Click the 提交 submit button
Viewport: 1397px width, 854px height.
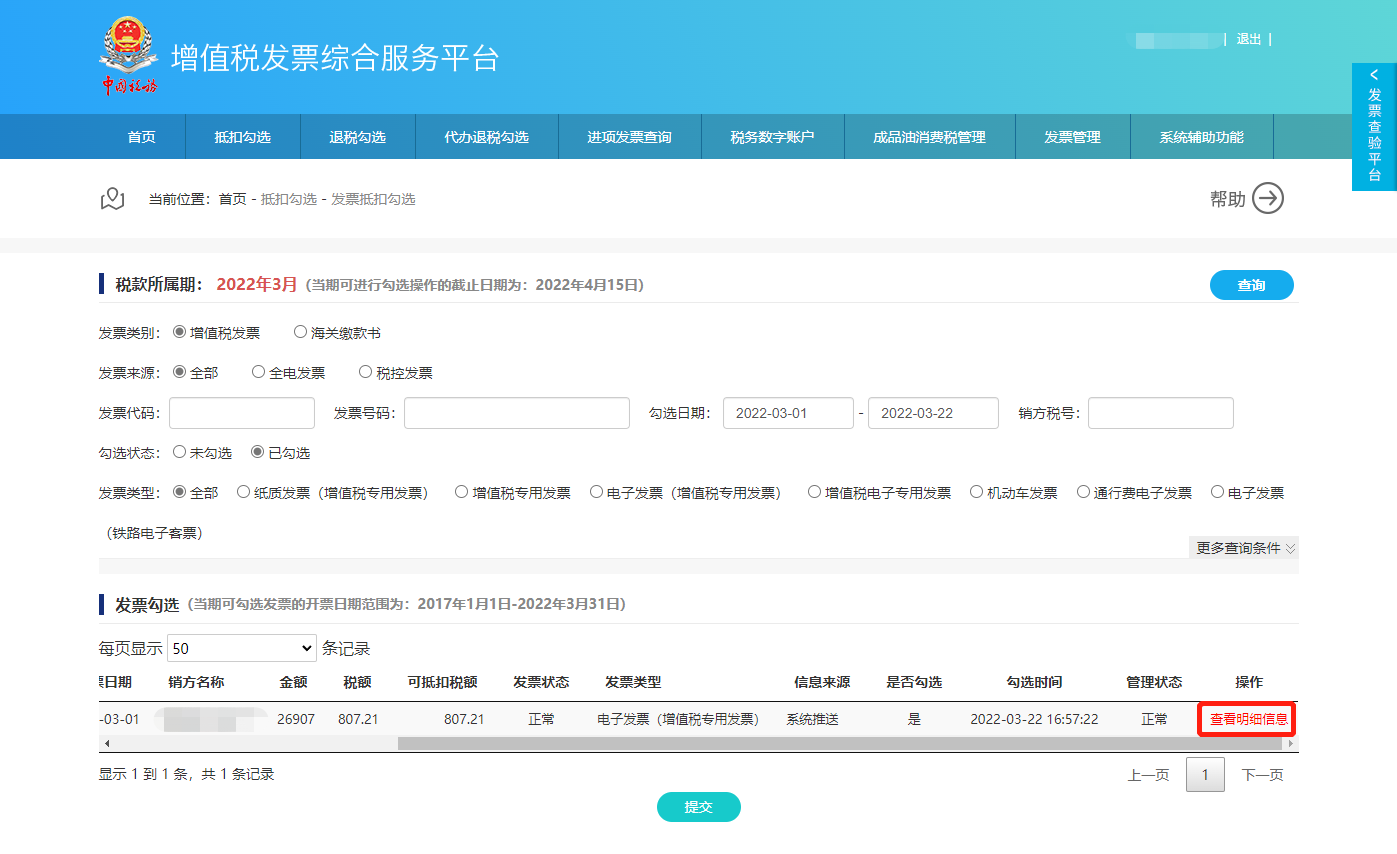point(699,807)
